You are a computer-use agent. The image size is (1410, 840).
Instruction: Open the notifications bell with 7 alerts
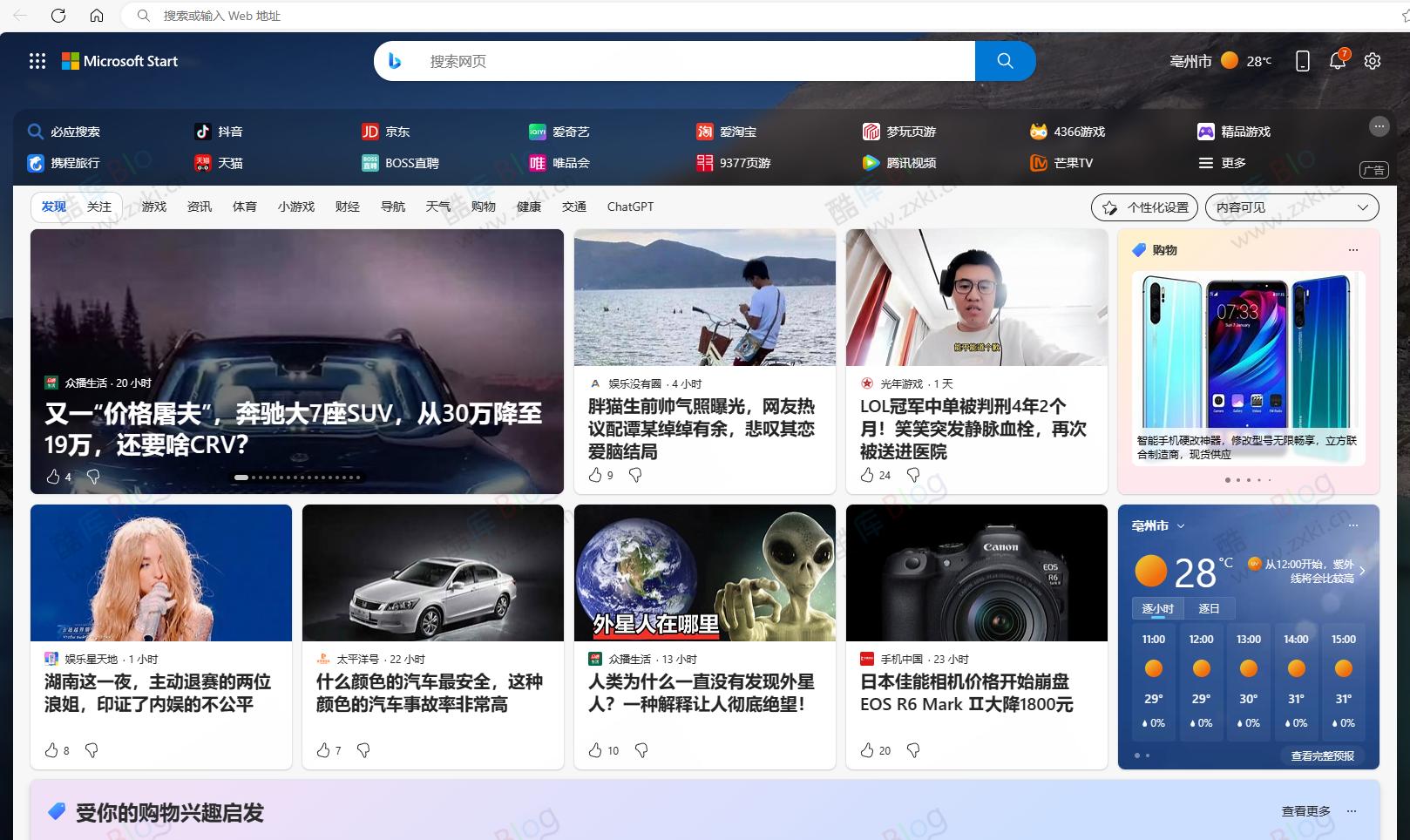coord(1337,61)
